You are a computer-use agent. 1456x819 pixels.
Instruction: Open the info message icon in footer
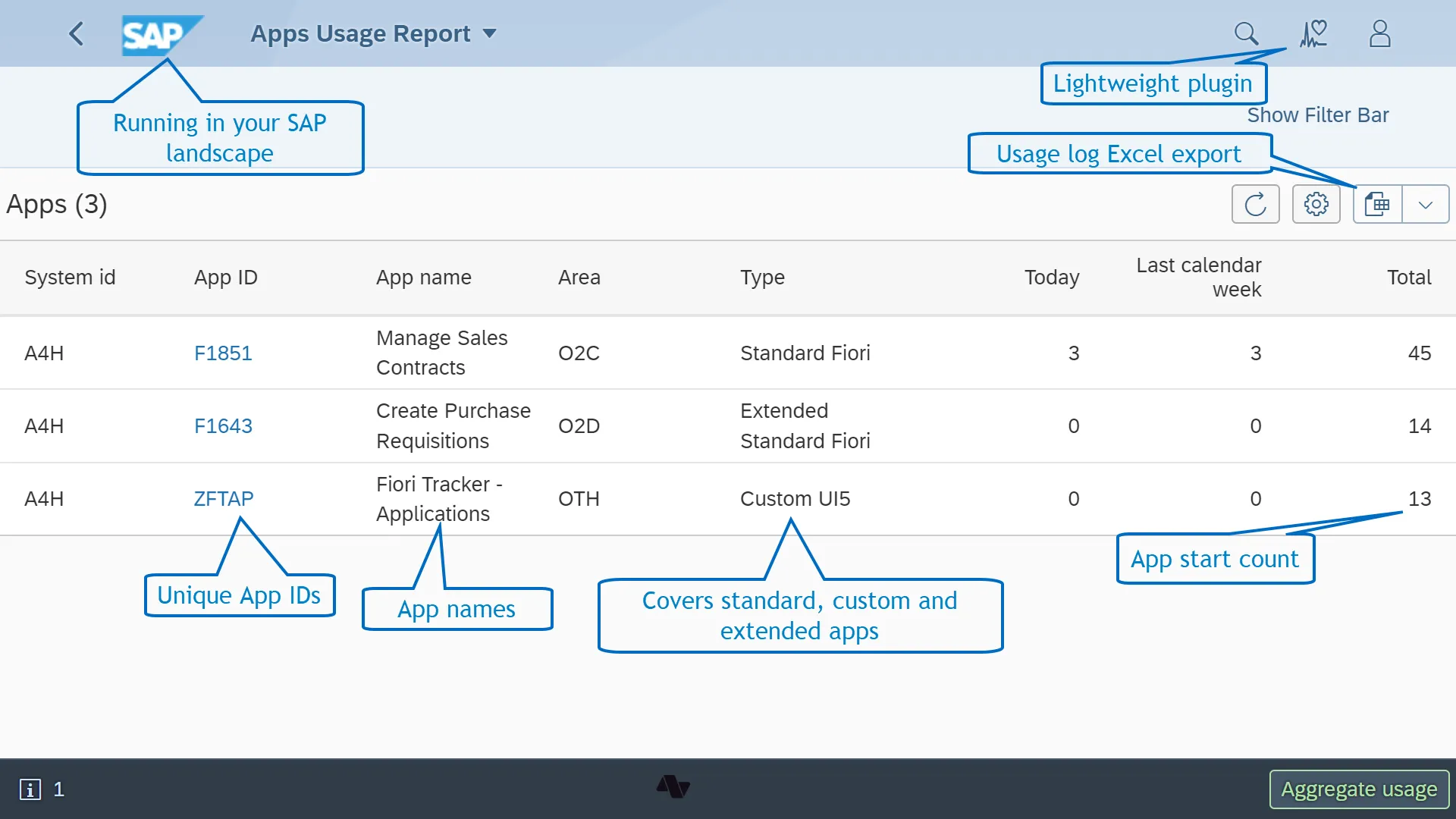(x=30, y=789)
